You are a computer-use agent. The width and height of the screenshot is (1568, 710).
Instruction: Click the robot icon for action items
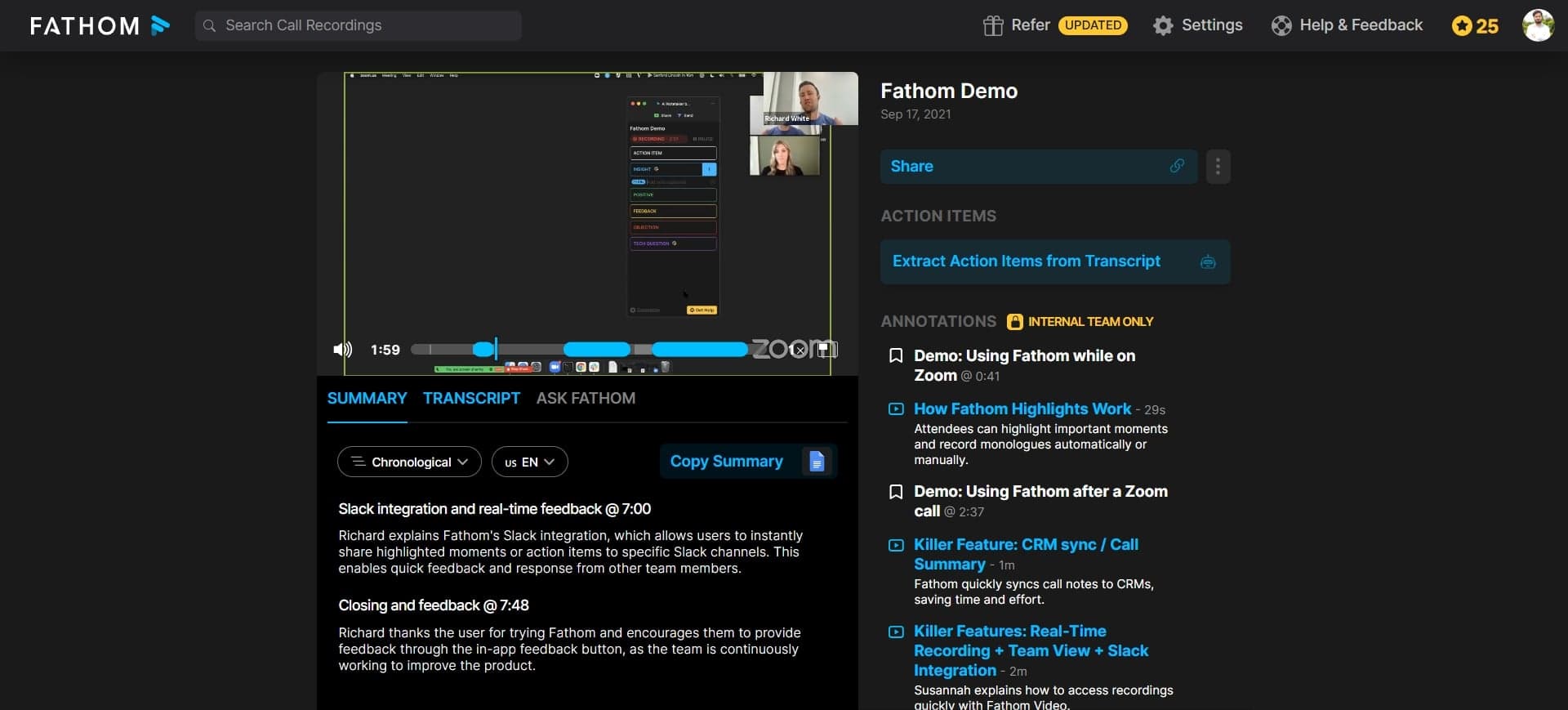point(1208,262)
